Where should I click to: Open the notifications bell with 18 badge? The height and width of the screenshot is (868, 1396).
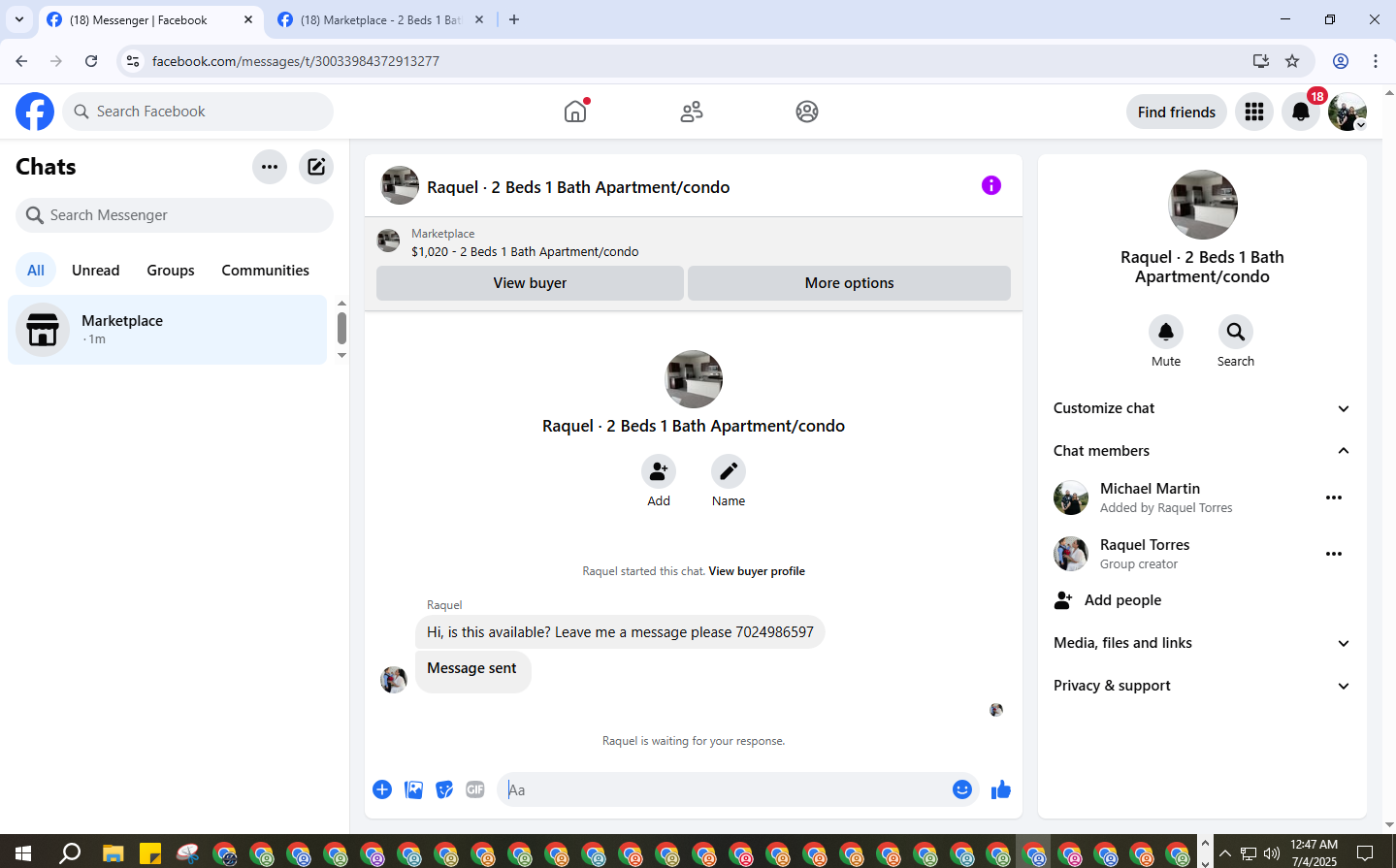1301,112
